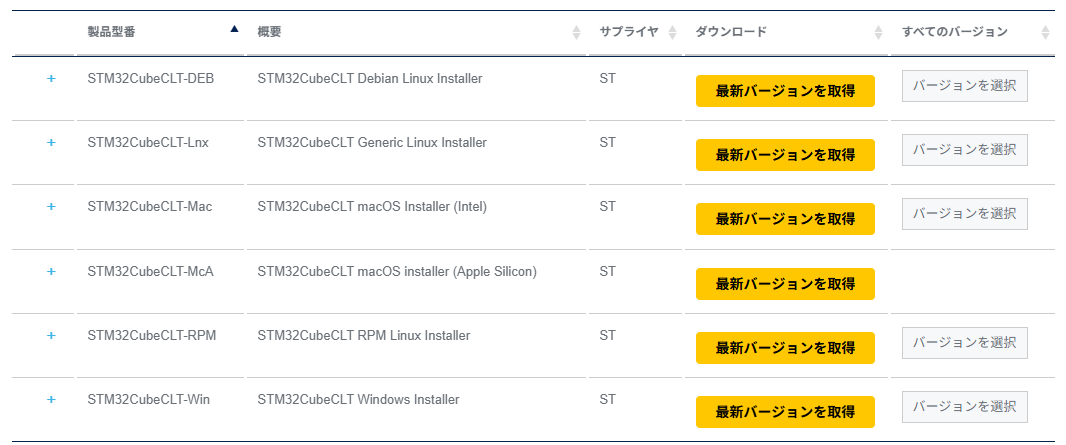This screenshot has width=1066, height=445.
Task: Click plus icon beside STM32CubeCLT-RPM
Action: tap(51, 335)
